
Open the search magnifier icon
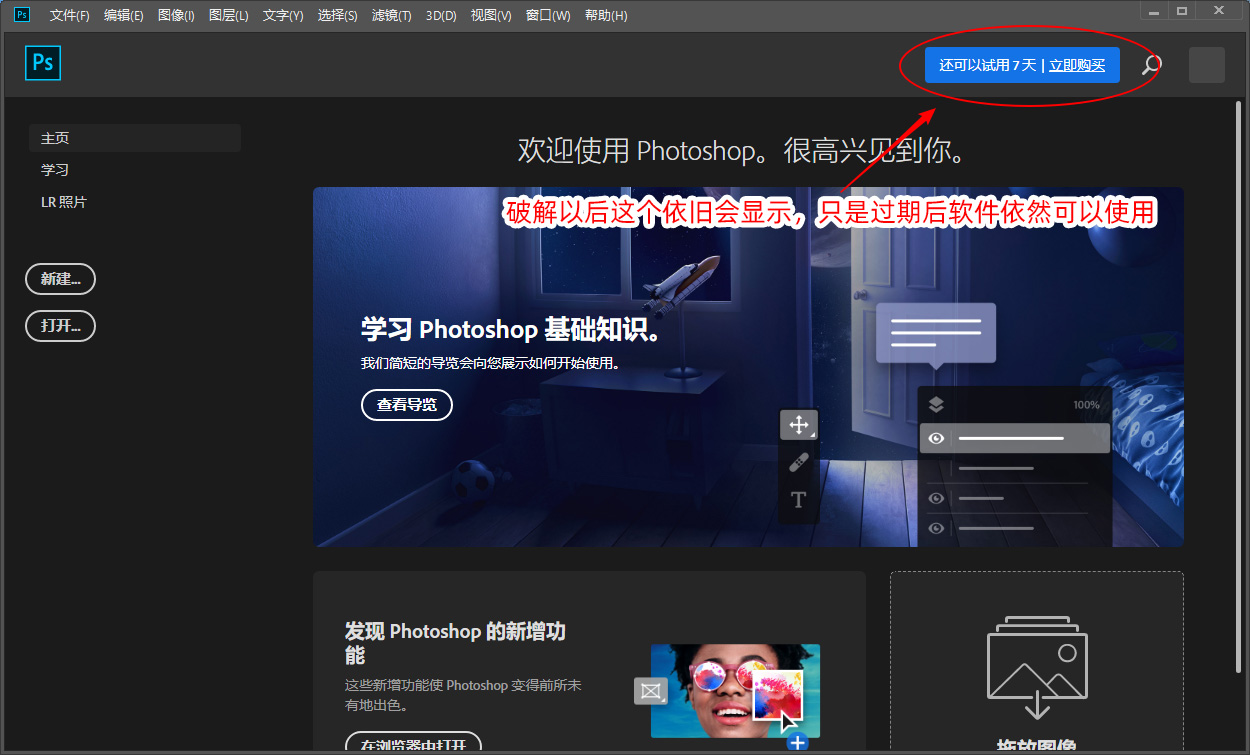pyautogui.click(x=1151, y=65)
